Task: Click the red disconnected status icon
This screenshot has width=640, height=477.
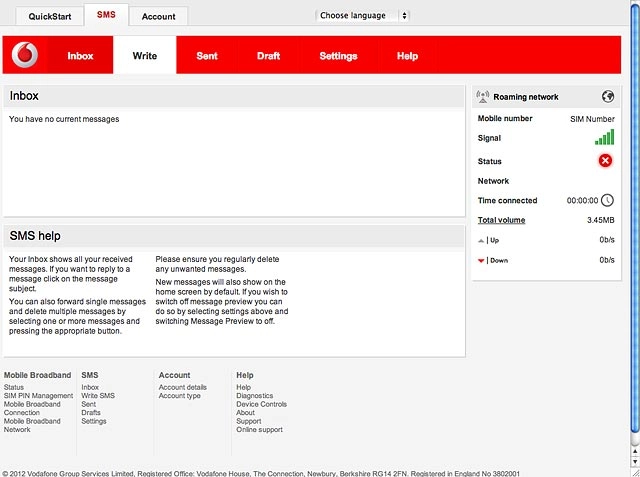Action: coord(605,161)
